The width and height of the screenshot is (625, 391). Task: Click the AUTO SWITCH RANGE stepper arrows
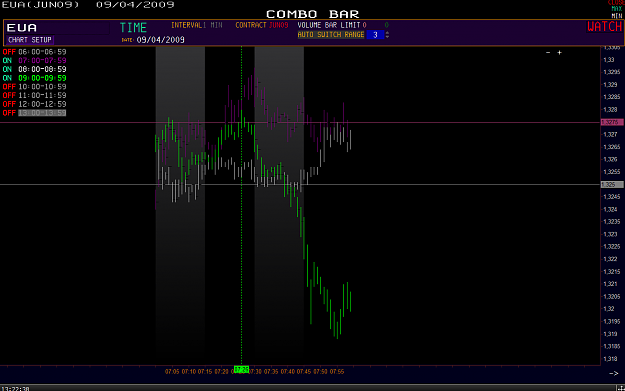pos(387,35)
